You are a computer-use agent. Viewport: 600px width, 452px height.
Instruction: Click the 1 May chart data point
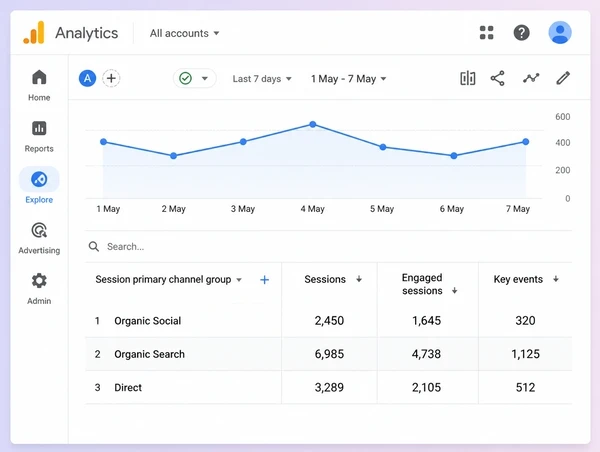(103, 142)
